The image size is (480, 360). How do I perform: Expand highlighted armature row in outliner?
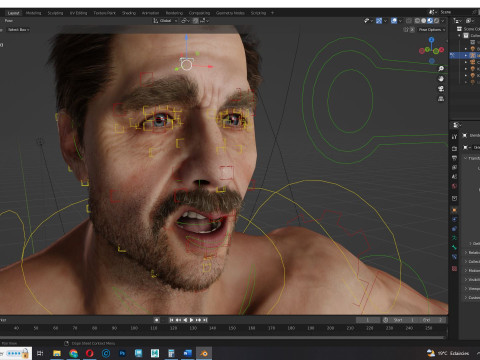coord(466,55)
